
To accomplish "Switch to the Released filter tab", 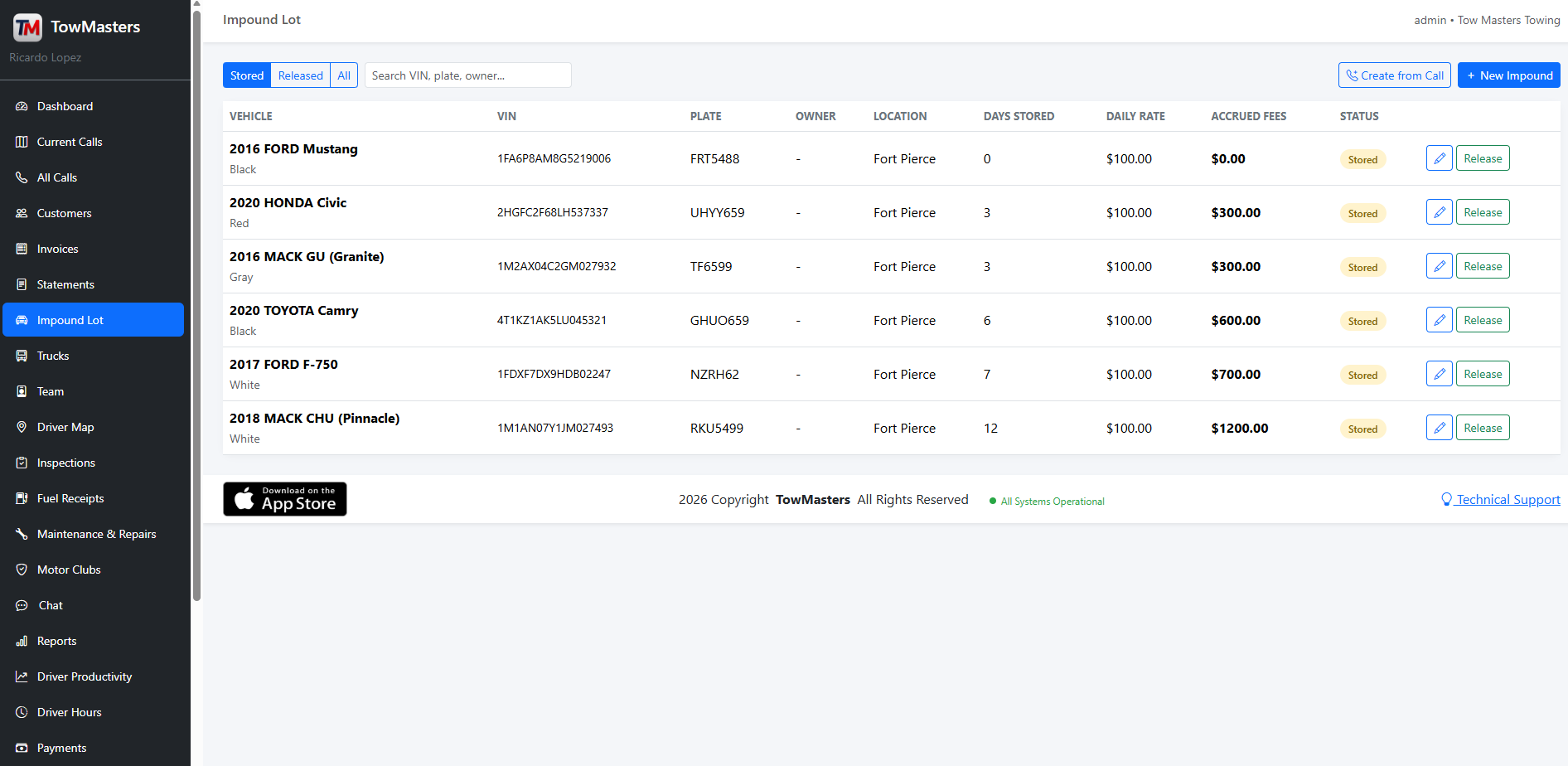I will [300, 75].
